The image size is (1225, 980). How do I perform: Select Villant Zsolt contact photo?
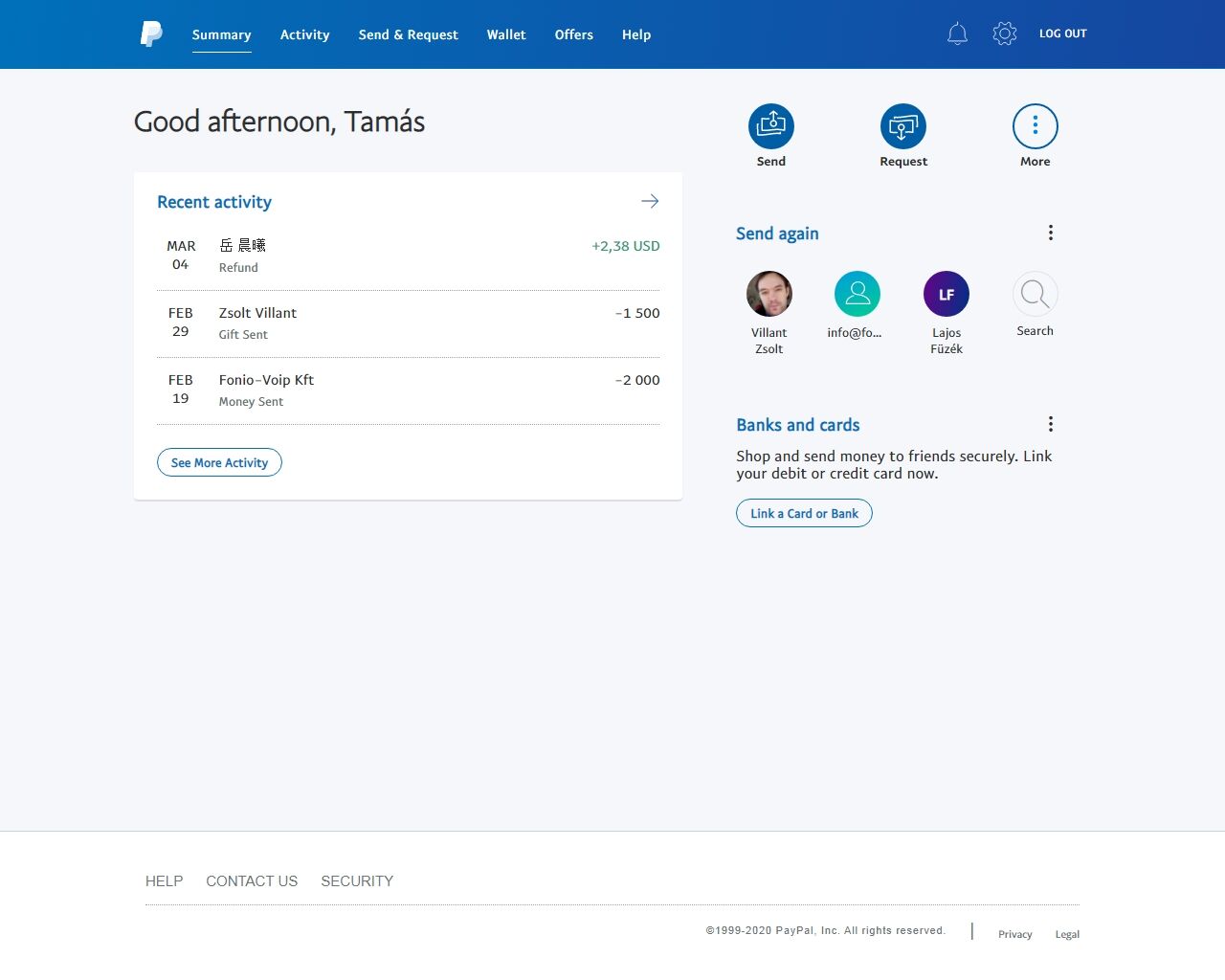coord(769,294)
